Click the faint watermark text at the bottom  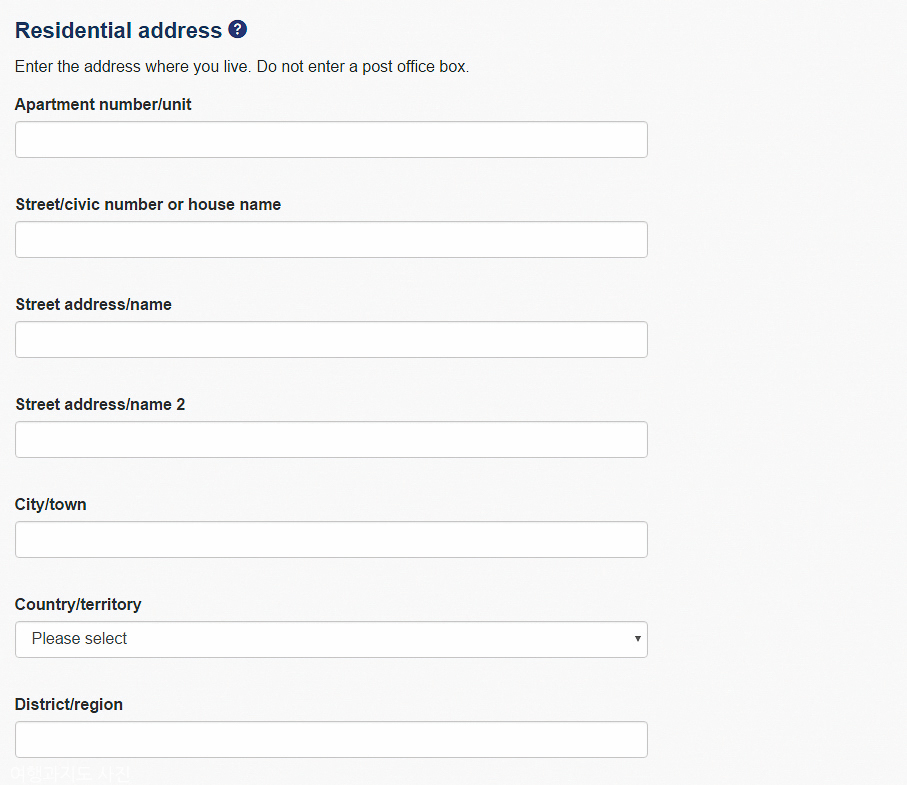coord(70,773)
